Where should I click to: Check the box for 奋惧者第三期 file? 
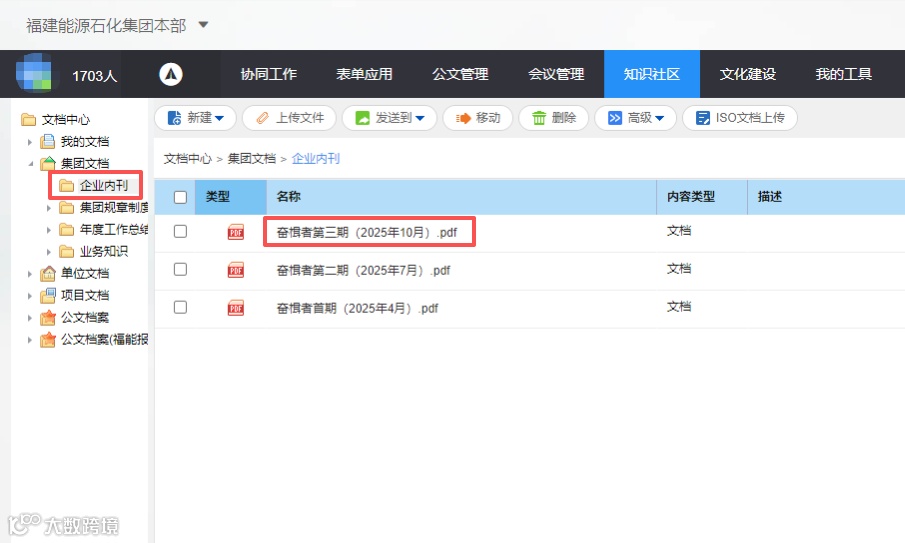coord(180,231)
